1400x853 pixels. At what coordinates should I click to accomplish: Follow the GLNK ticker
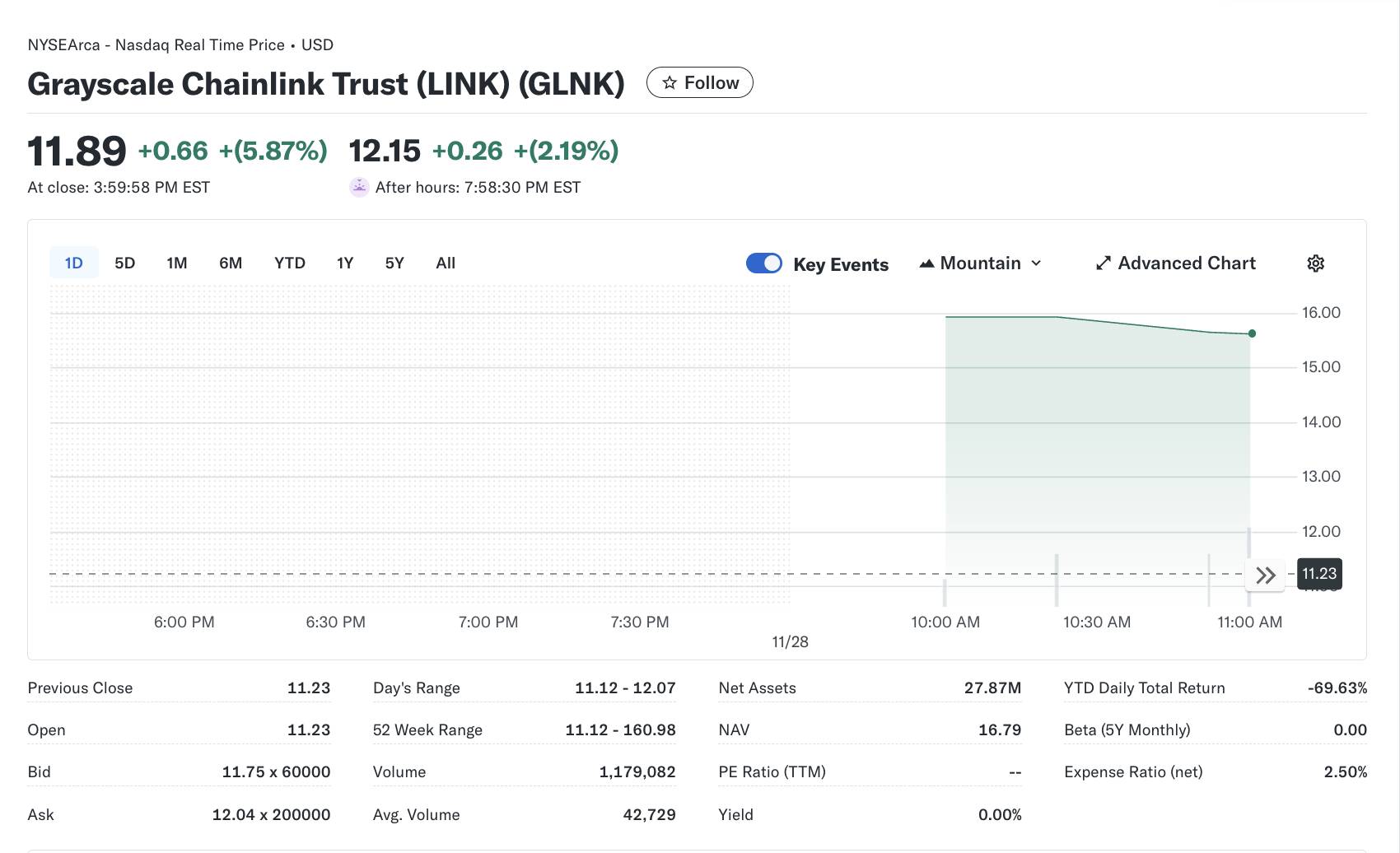699,82
